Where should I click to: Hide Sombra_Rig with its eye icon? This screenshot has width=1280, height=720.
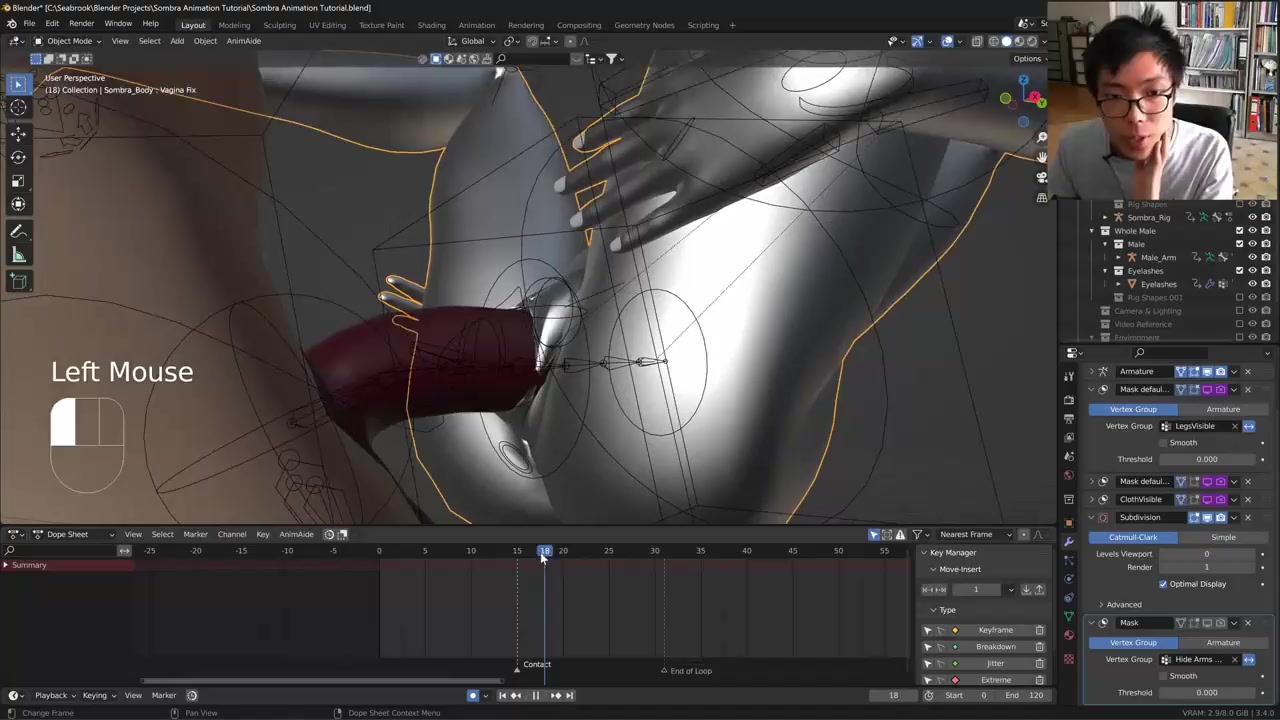click(1252, 217)
